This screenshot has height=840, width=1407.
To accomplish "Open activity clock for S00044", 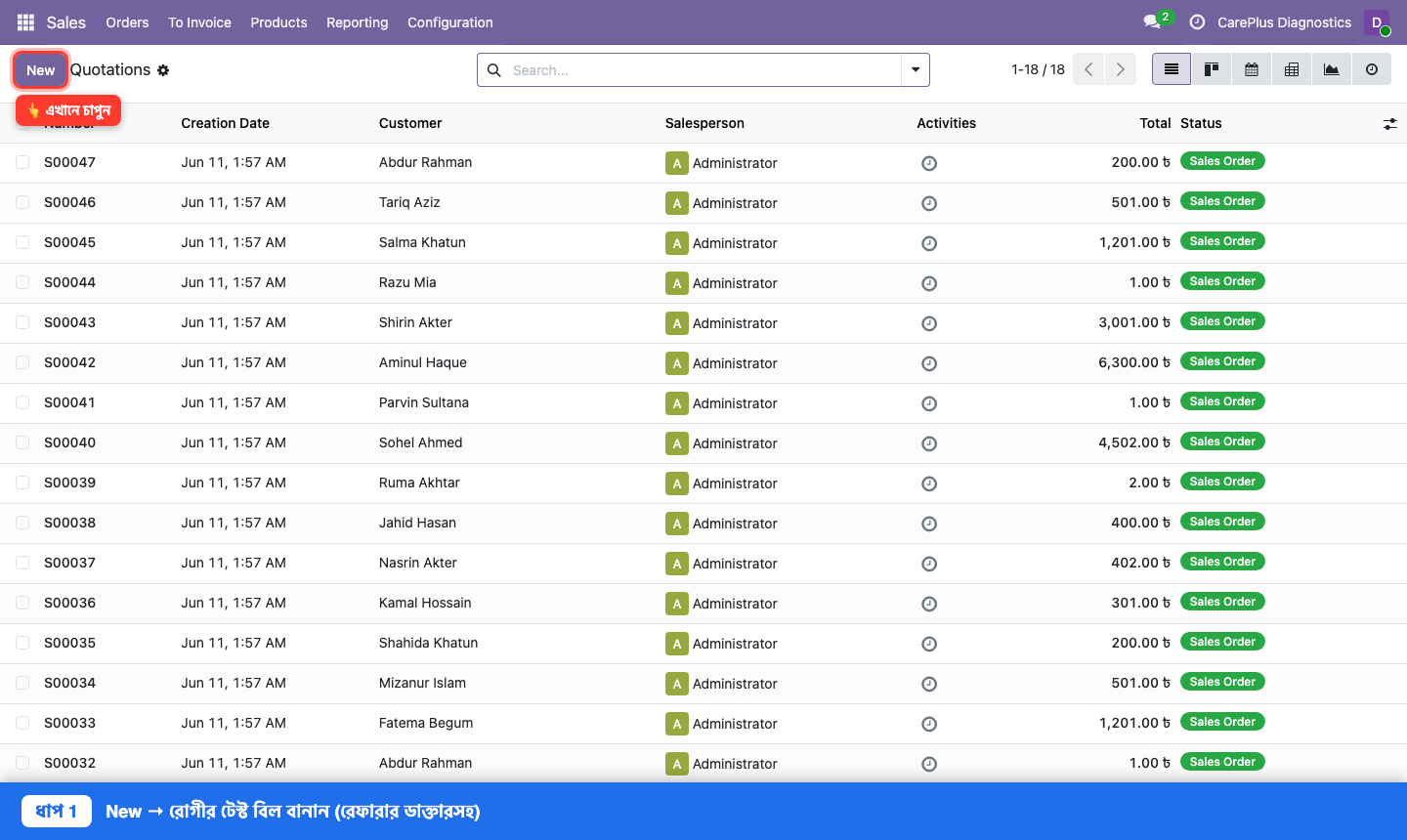I will click(x=929, y=283).
